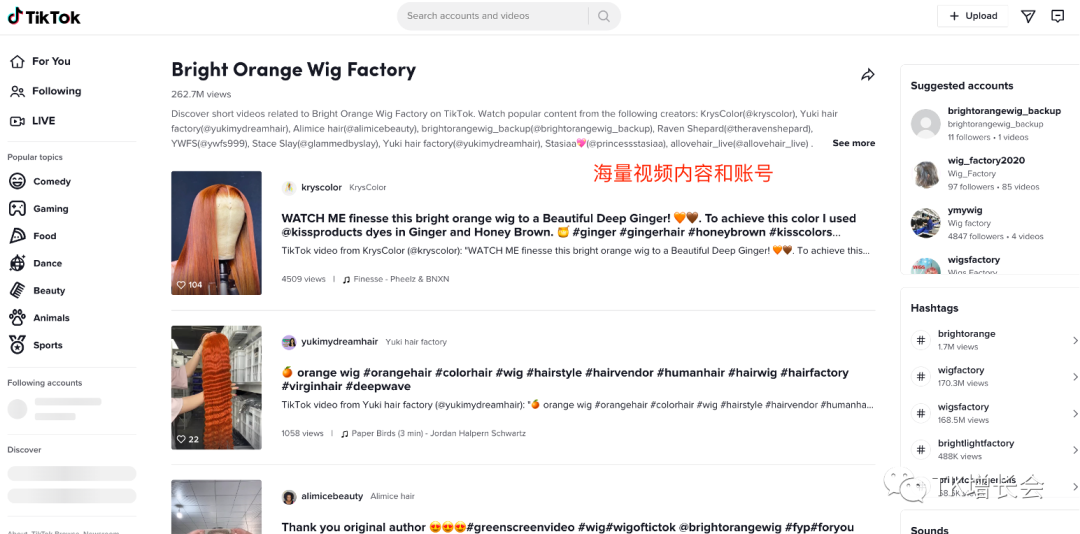This screenshot has width=1080, height=534.
Task: Click the search magnifier icon
Action: (x=604, y=16)
